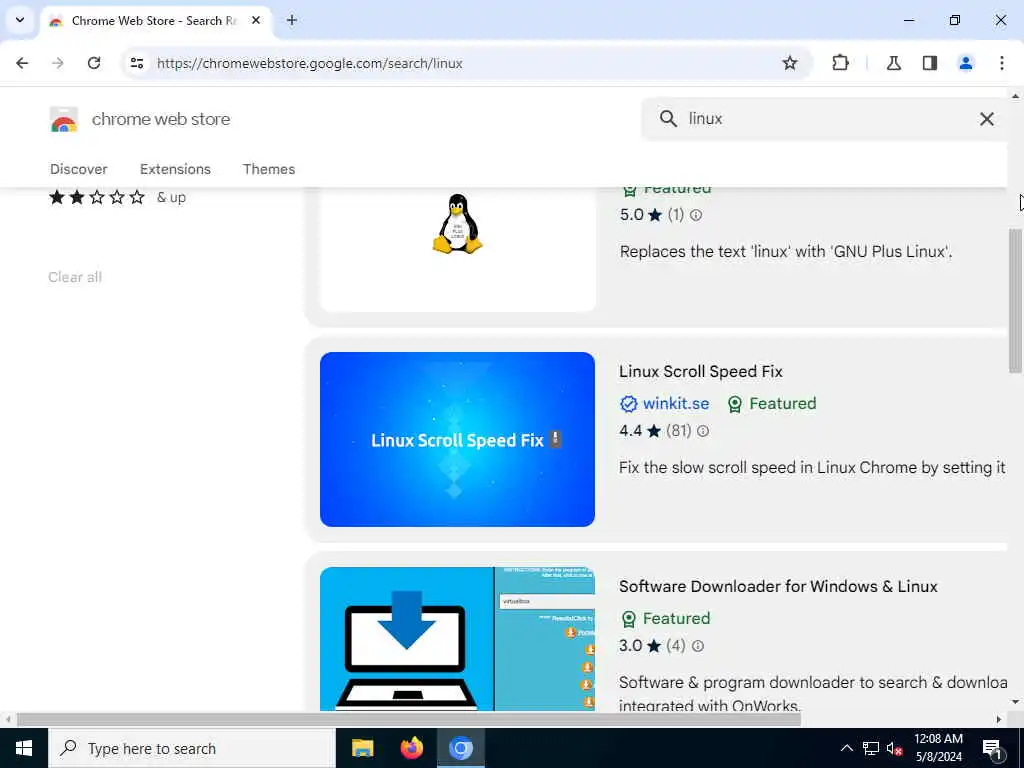The height and width of the screenshot is (768, 1024).
Task: Open File Explorer from the taskbar
Action: click(362, 748)
